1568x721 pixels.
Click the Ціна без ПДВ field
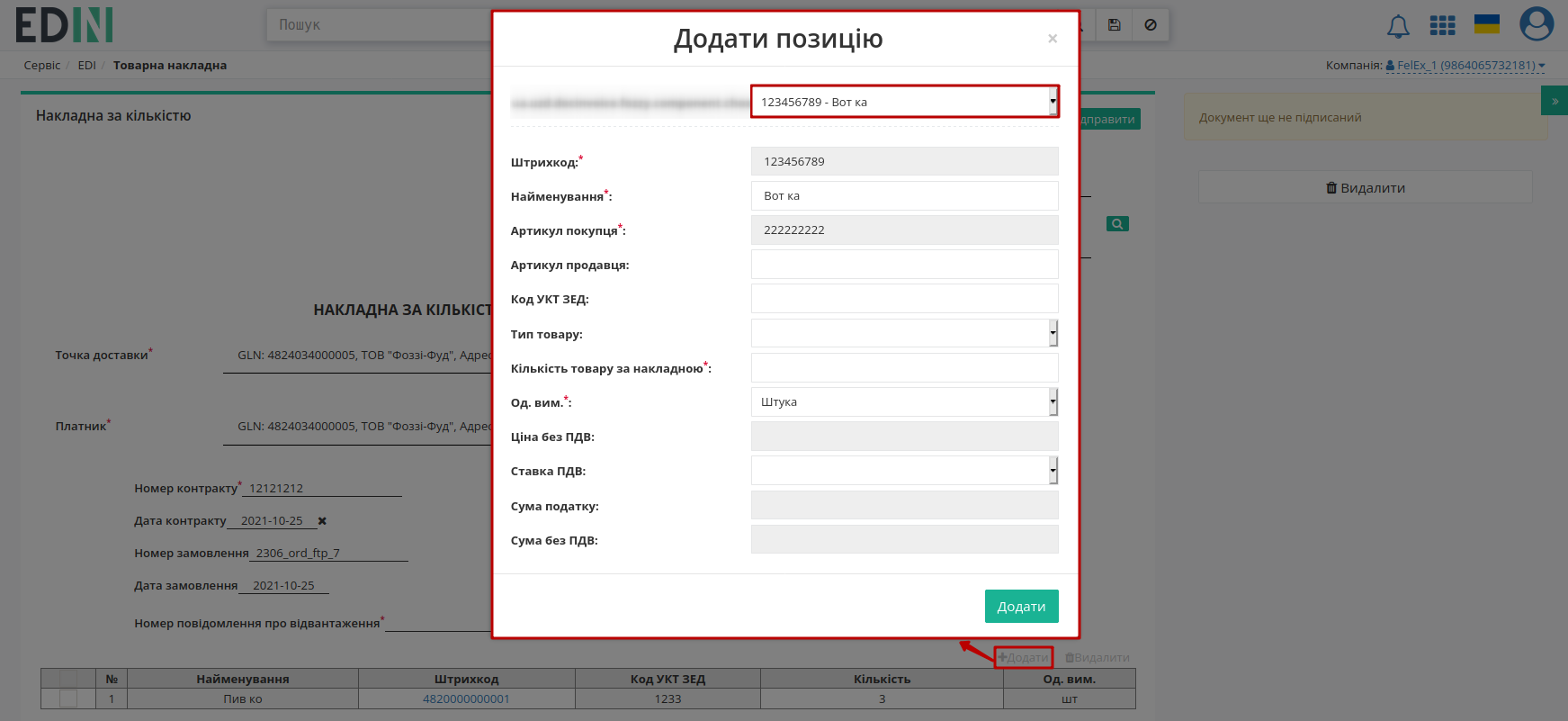point(904,436)
